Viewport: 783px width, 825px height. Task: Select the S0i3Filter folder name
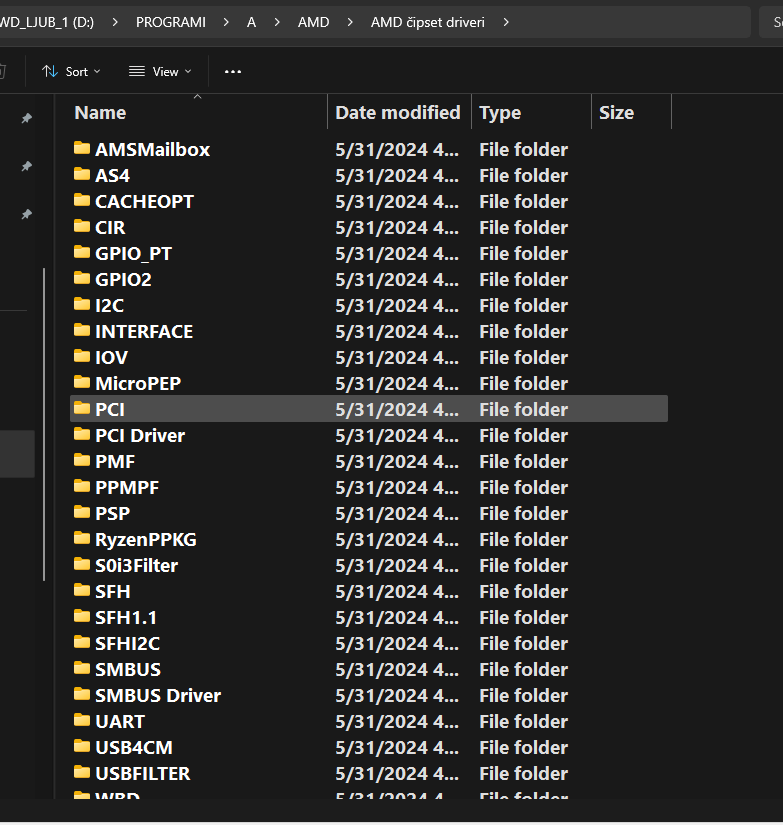pos(136,565)
